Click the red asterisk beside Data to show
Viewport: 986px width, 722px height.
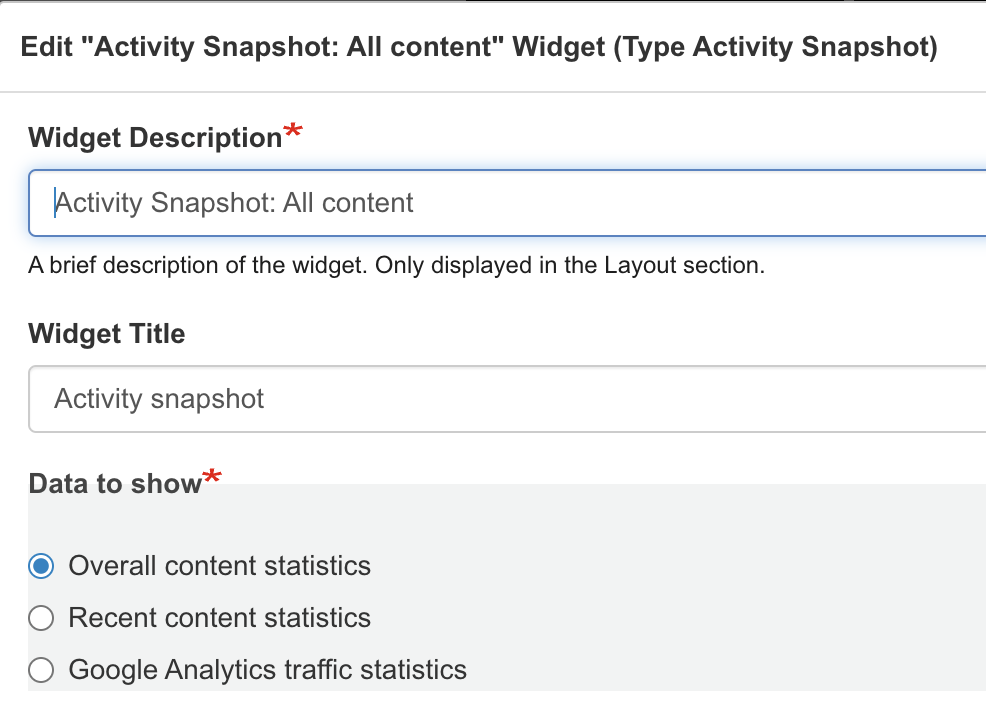coord(212,478)
